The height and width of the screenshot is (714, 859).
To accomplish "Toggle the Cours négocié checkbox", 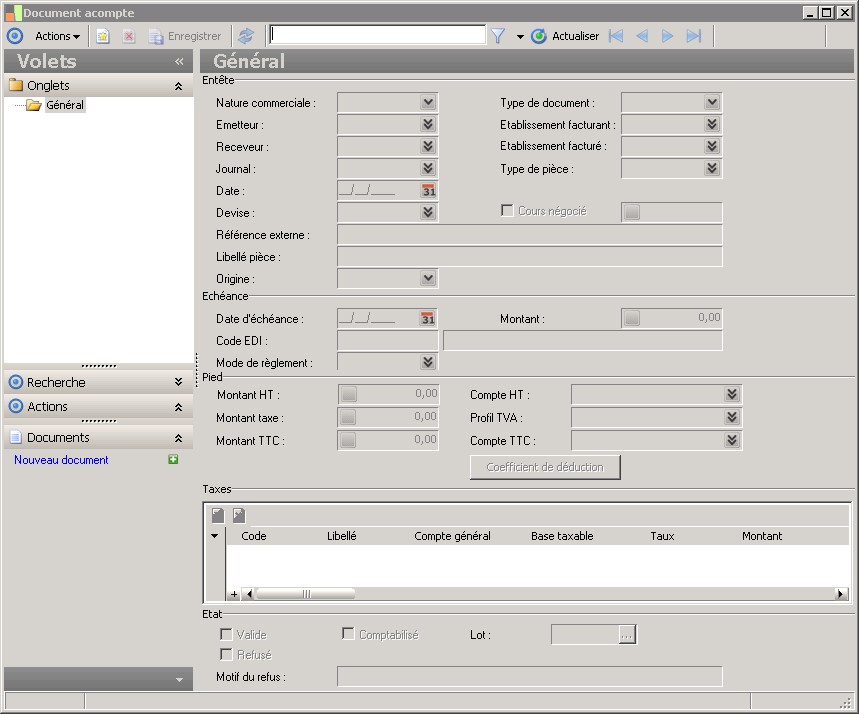I will 507,211.
